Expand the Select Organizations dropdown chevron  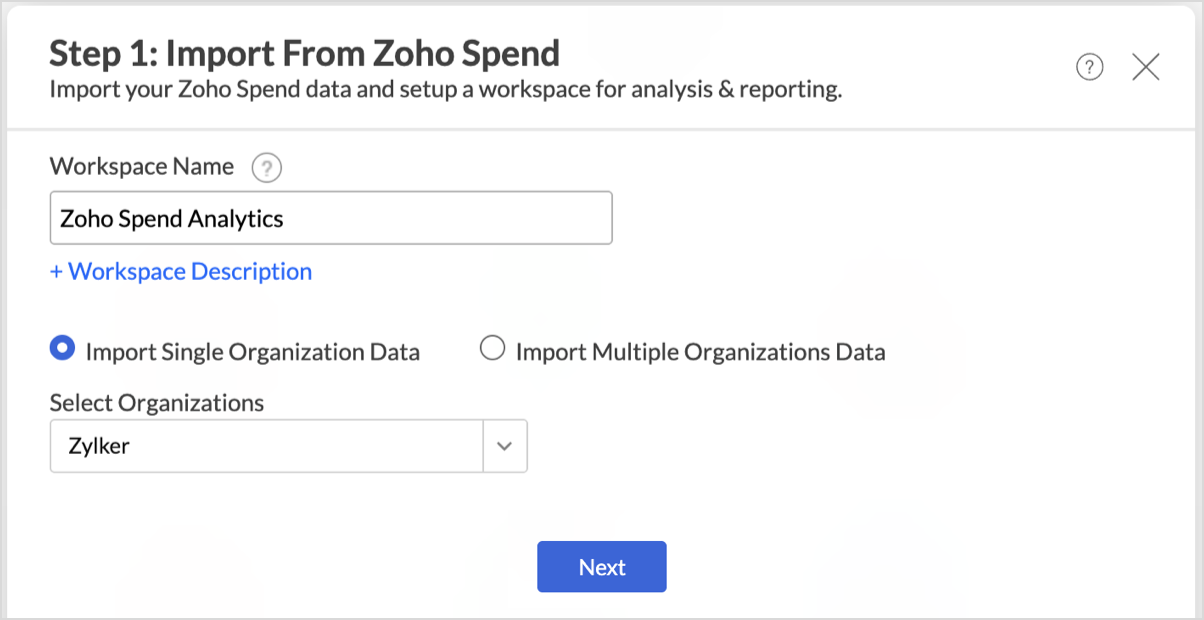click(x=505, y=446)
